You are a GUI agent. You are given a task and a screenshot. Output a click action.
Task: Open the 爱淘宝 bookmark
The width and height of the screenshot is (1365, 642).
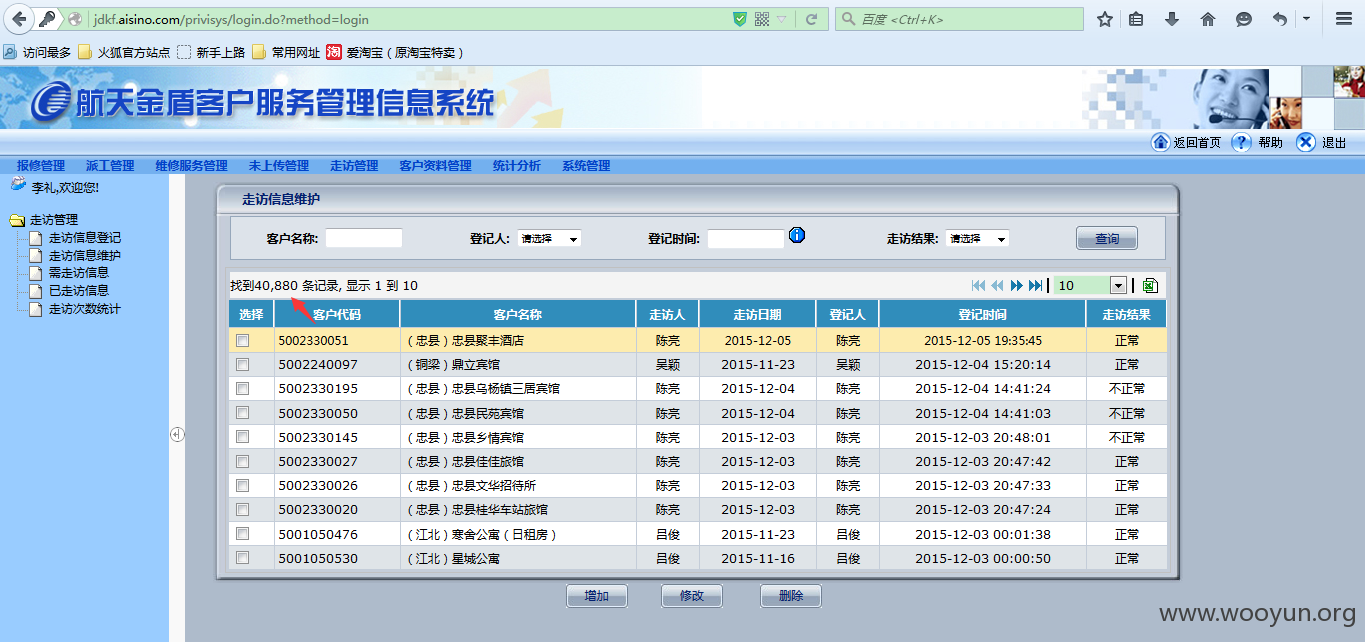(396, 52)
